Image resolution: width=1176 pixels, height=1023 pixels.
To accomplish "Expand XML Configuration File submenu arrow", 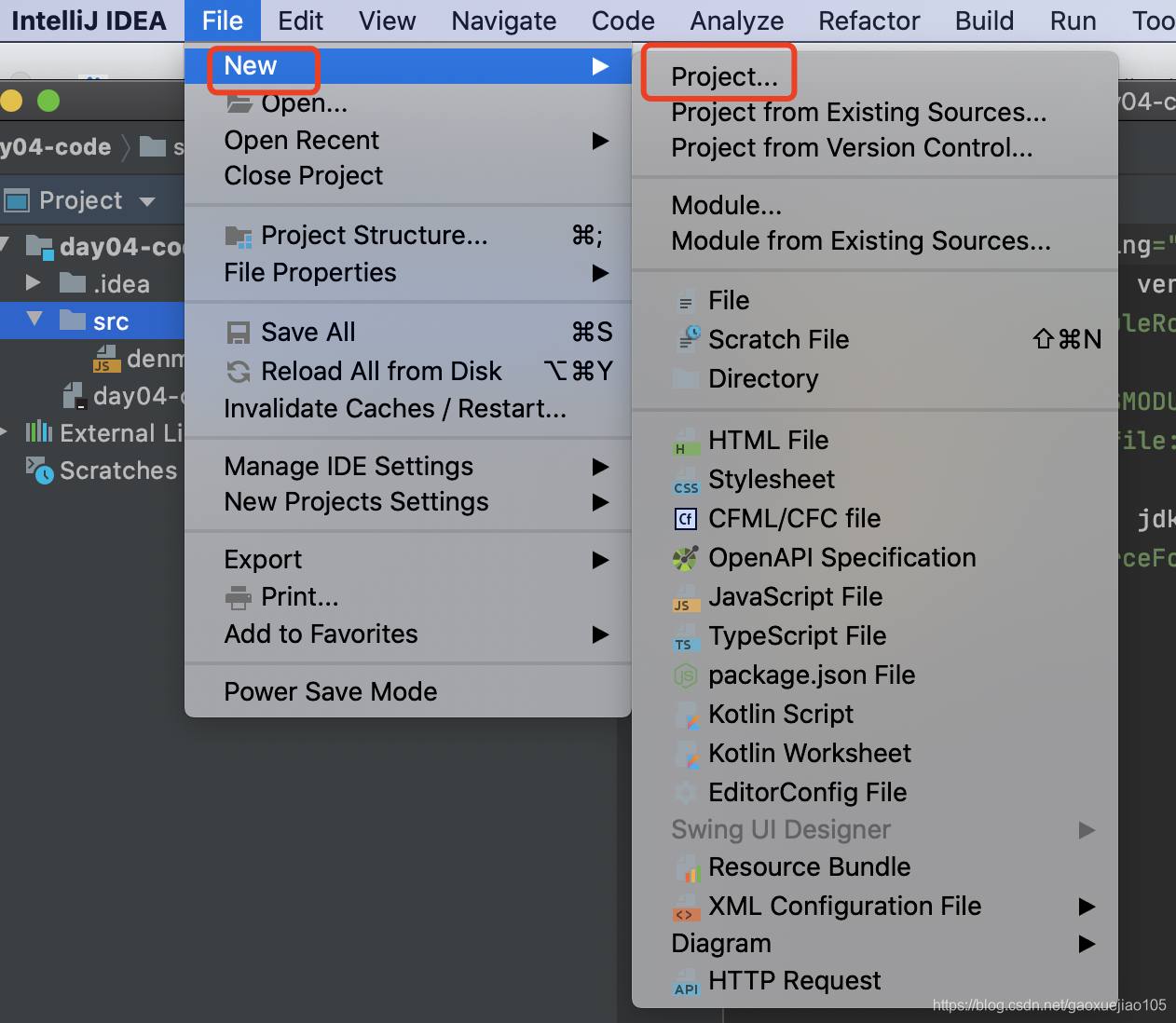I will 1087,907.
